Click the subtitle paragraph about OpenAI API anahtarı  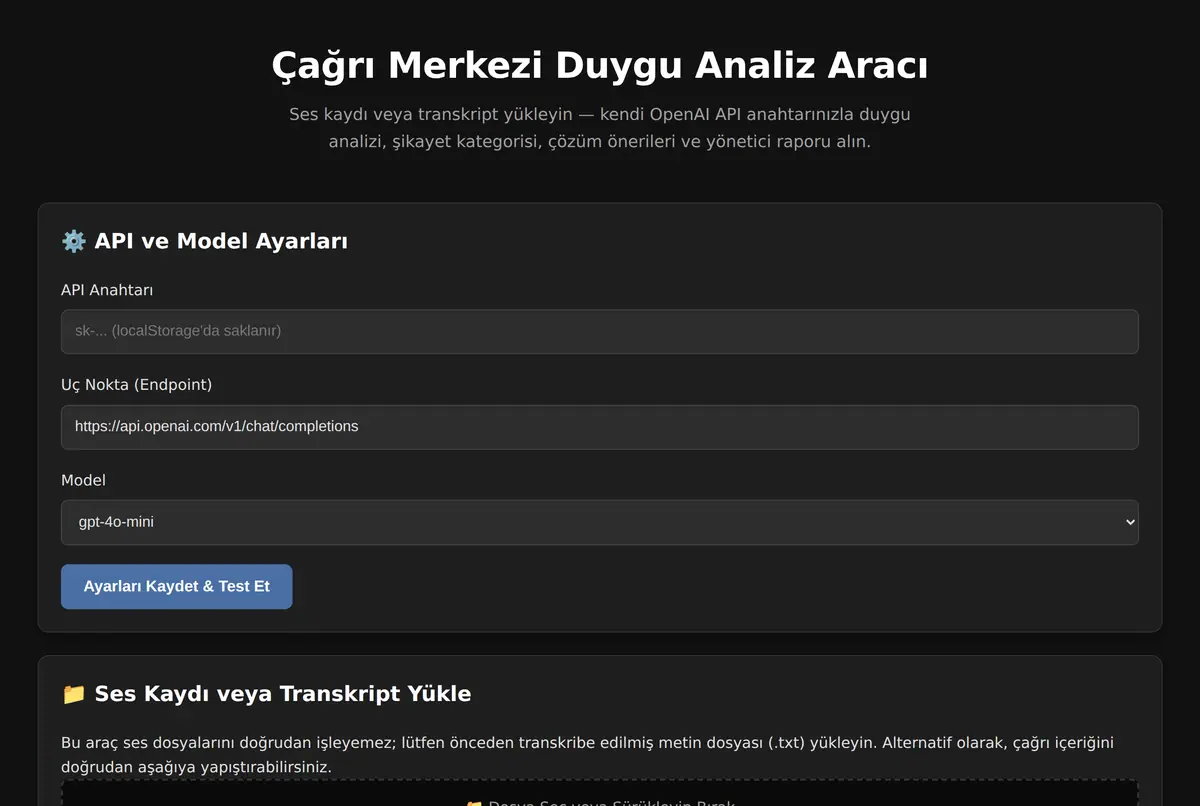pos(600,128)
